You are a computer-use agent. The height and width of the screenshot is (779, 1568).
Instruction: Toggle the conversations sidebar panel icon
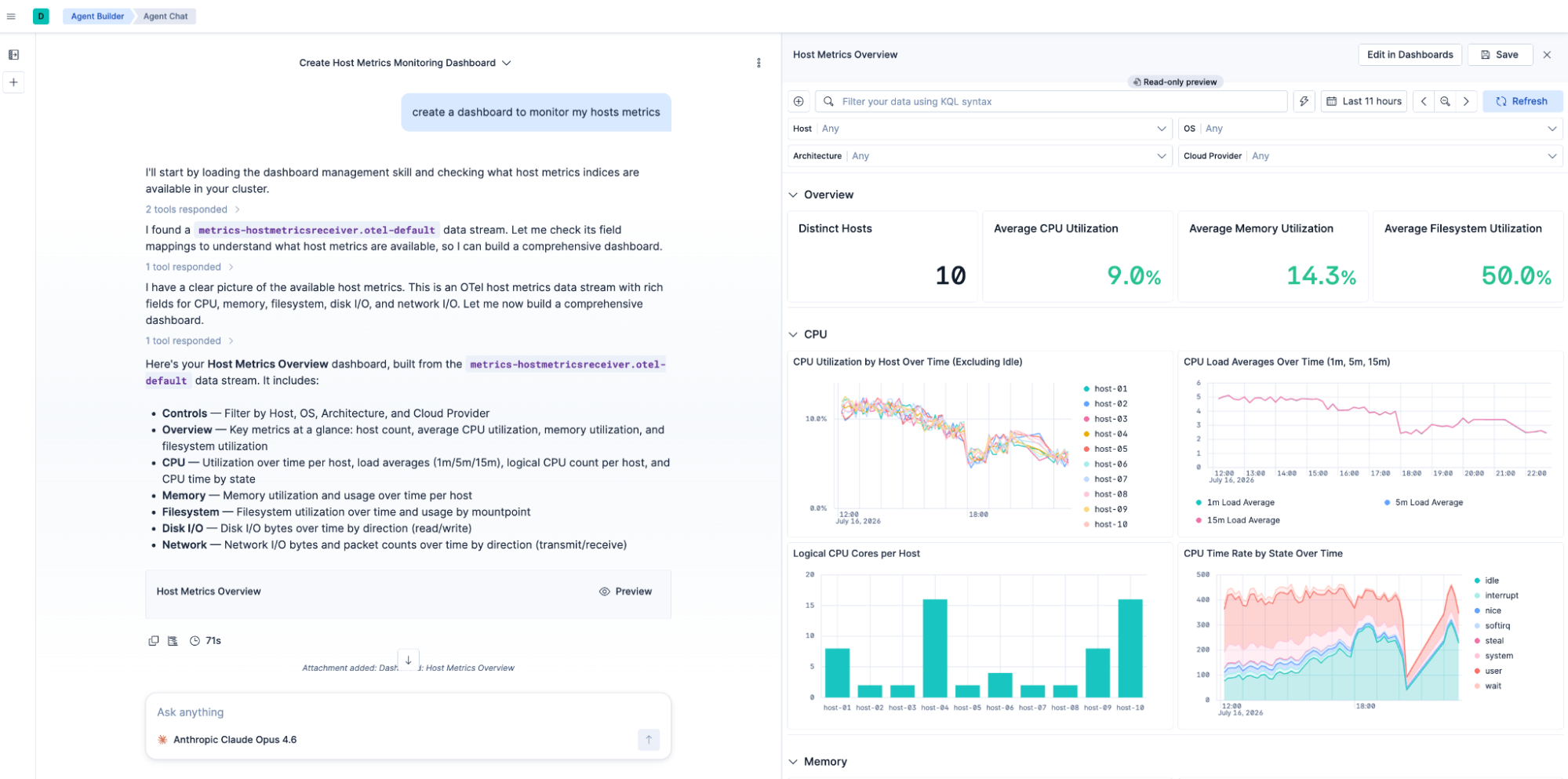(x=13, y=55)
